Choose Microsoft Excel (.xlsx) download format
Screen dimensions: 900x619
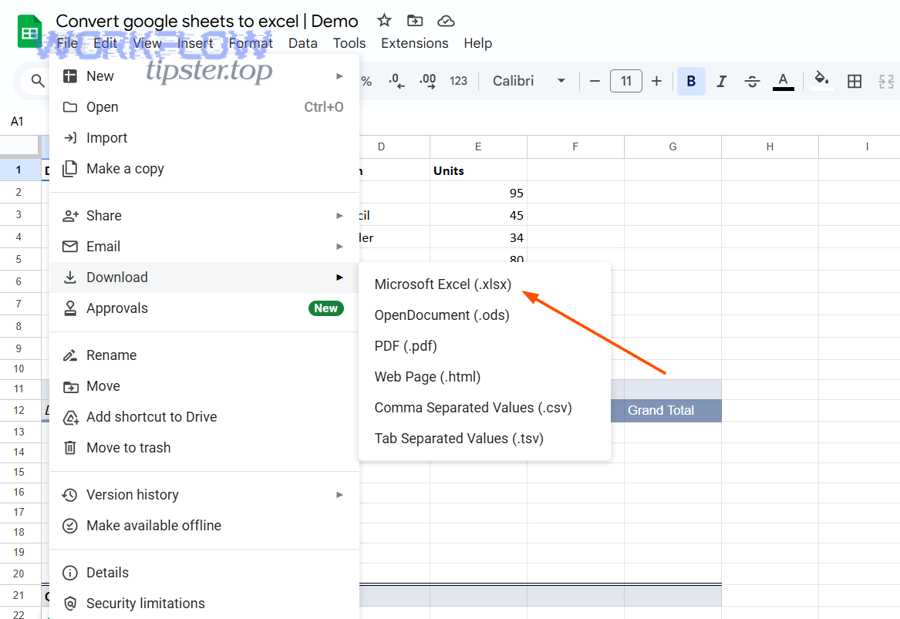pyautogui.click(x=442, y=284)
